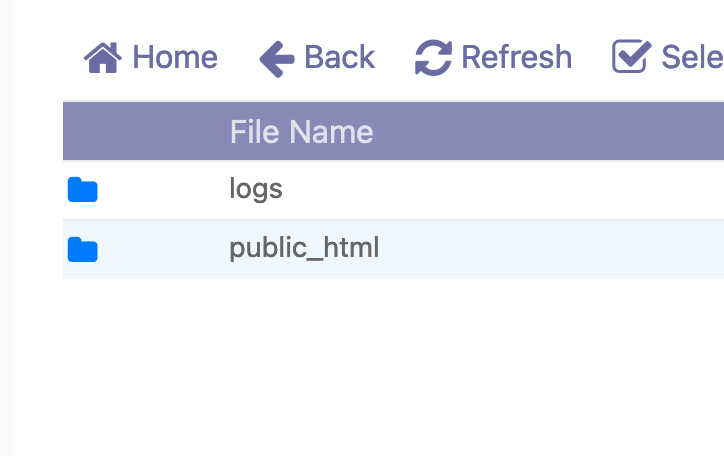The width and height of the screenshot is (724, 456).
Task: Sort by the File Name column header
Action: (x=302, y=132)
